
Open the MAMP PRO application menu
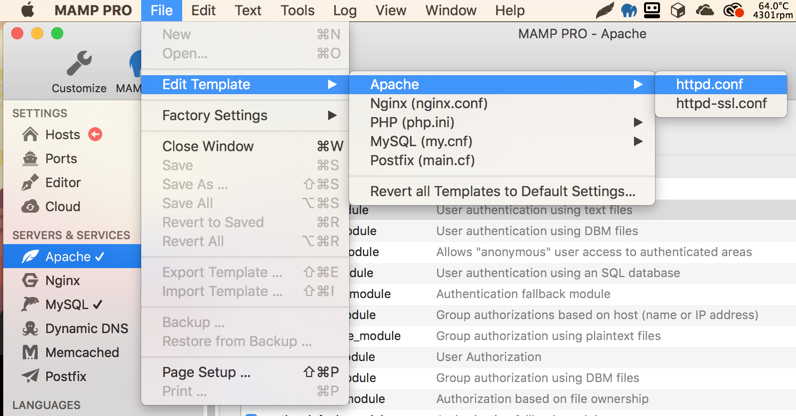tap(93, 10)
